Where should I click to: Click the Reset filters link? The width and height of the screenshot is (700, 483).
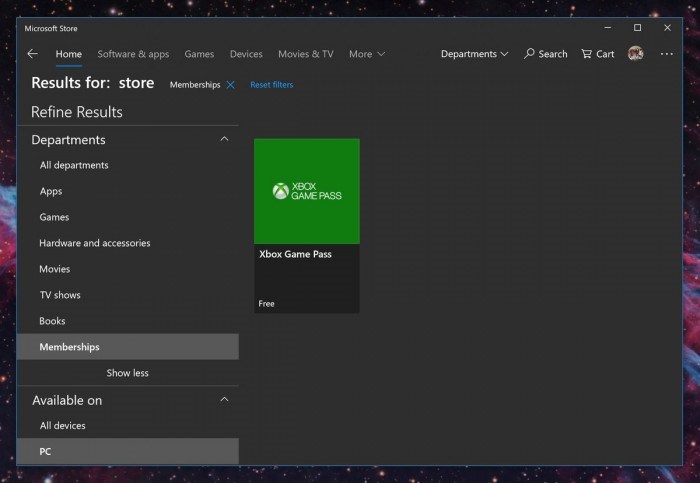(271, 85)
